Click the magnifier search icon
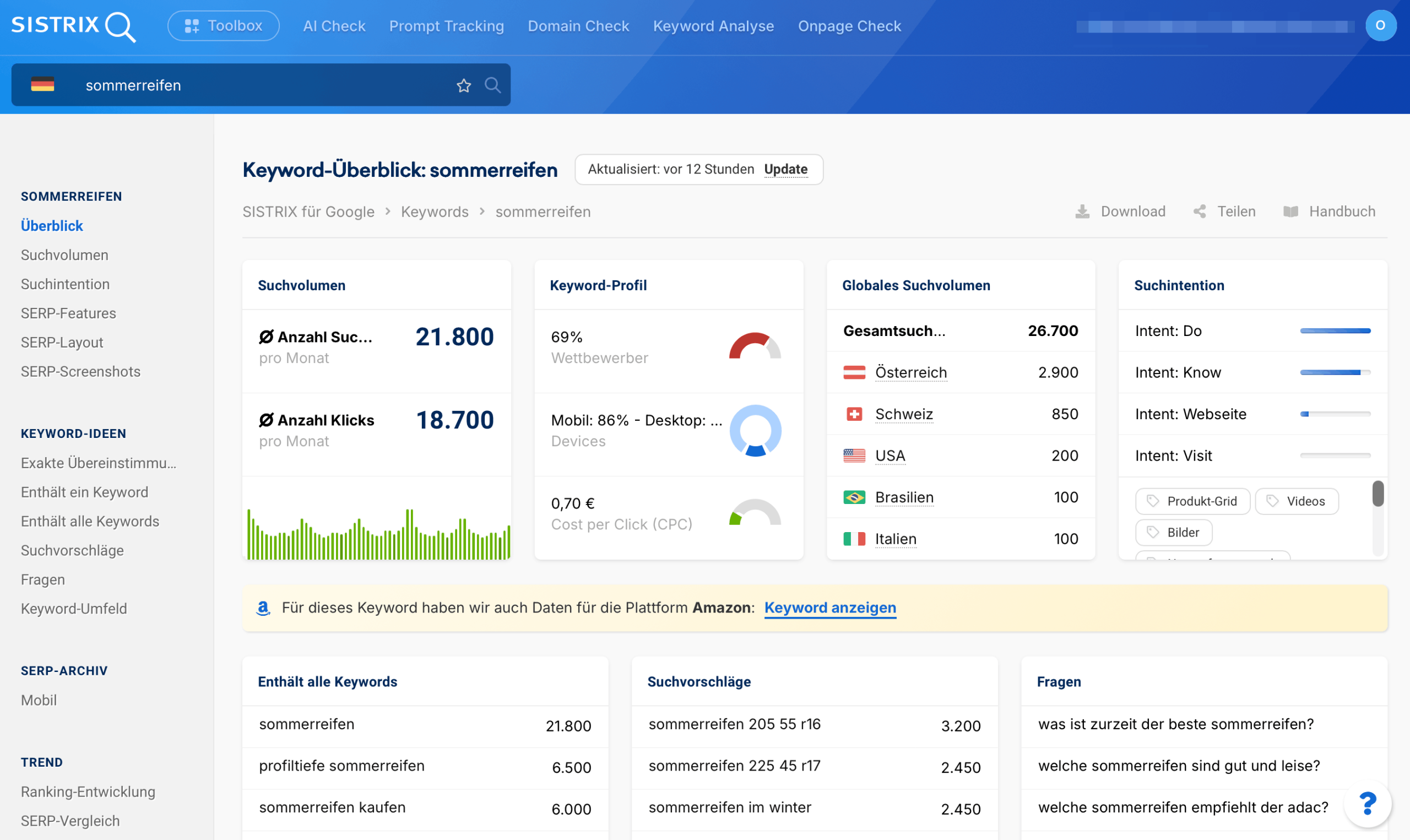 [493, 85]
